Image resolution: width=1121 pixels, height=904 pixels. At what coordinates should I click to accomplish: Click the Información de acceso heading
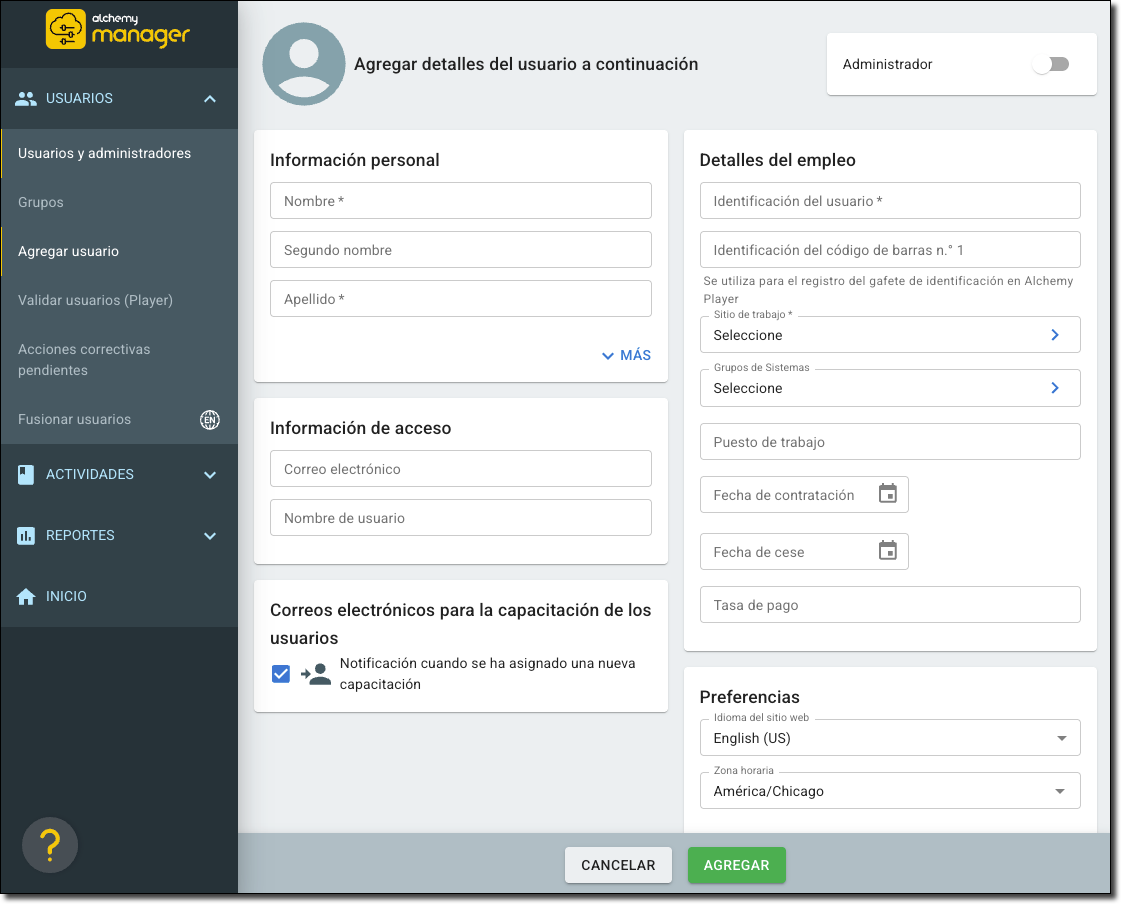[x=360, y=428]
